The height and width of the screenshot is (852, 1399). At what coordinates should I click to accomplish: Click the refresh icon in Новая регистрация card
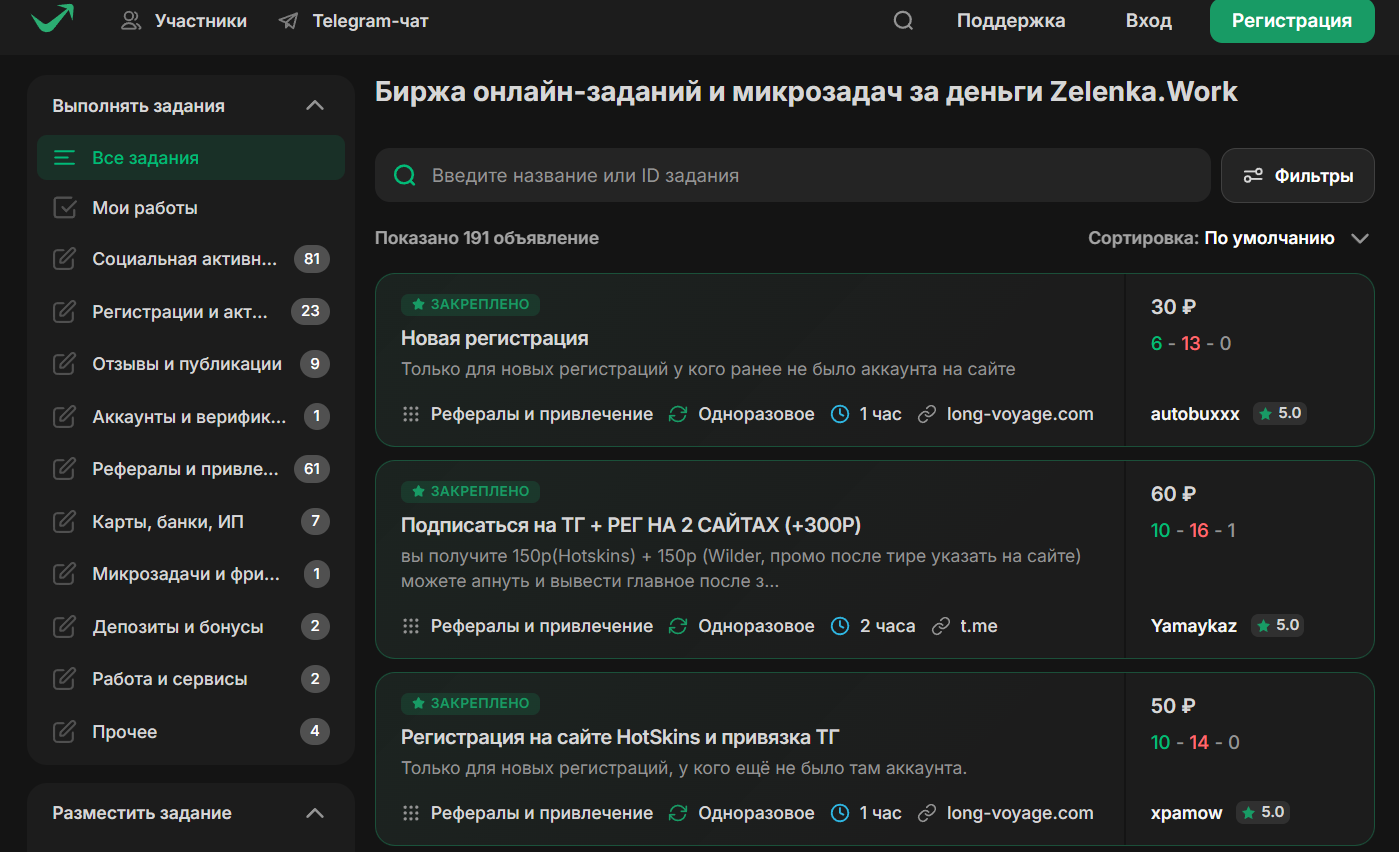pyautogui.click(x=678, y=414)
